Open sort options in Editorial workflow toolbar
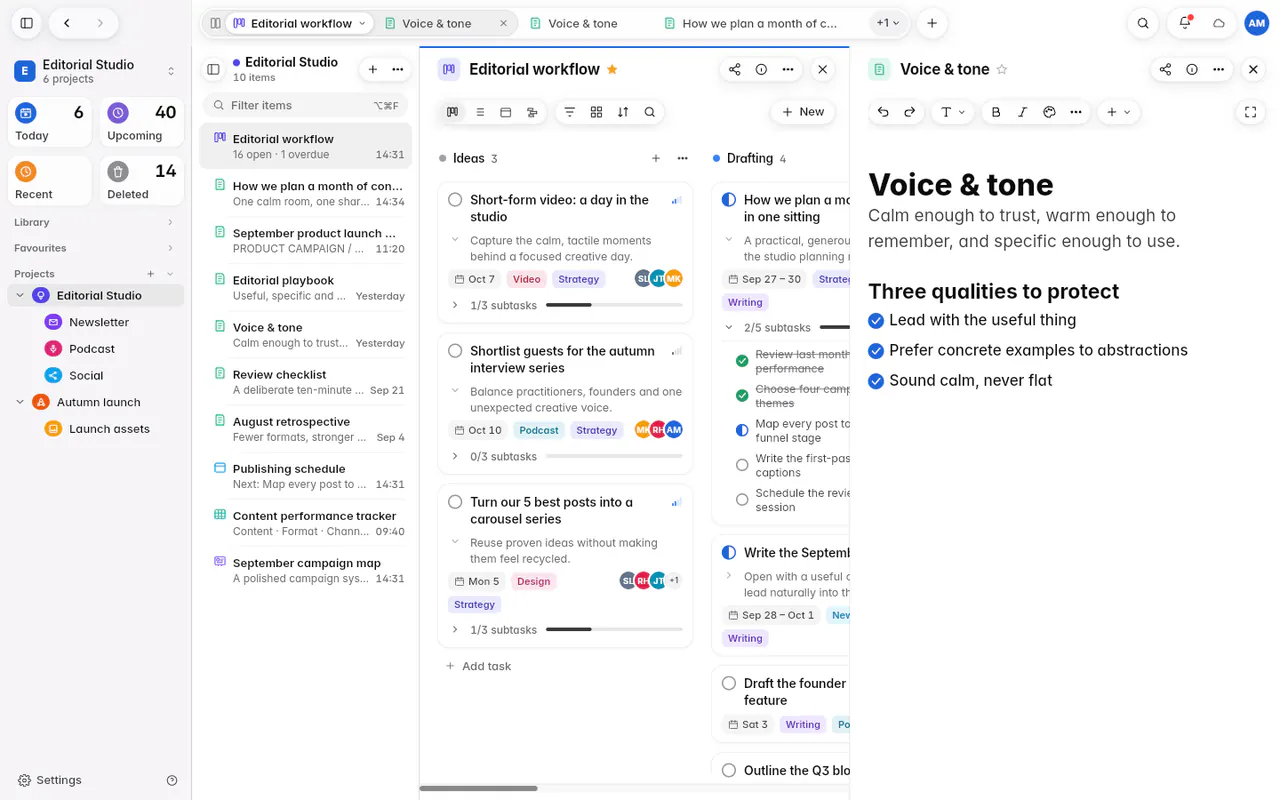Viewport: 1280px width, 800px height. (x=623, y=112)
